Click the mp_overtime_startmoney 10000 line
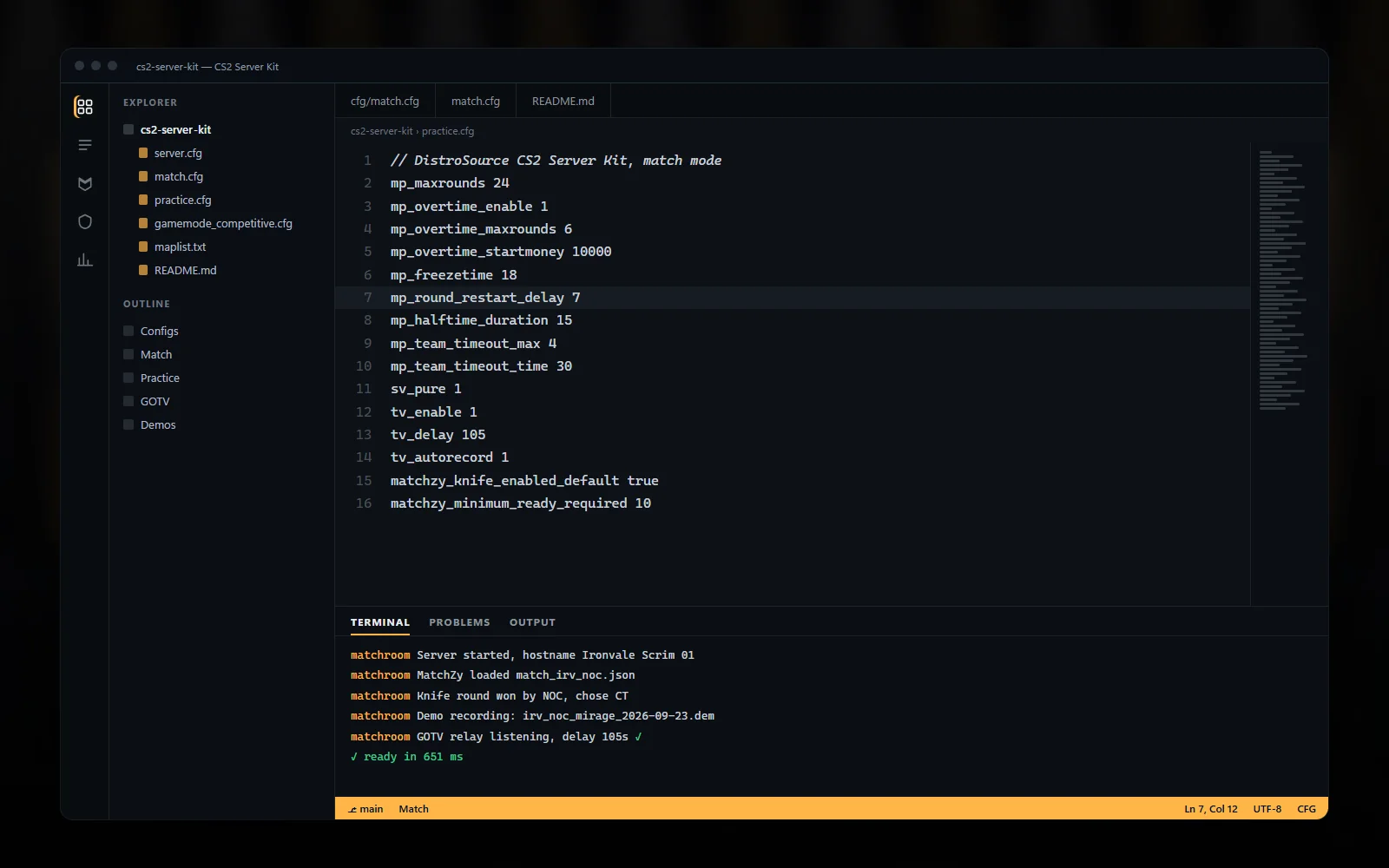The width and height of the screenshot is (1389, 868). 501,252
